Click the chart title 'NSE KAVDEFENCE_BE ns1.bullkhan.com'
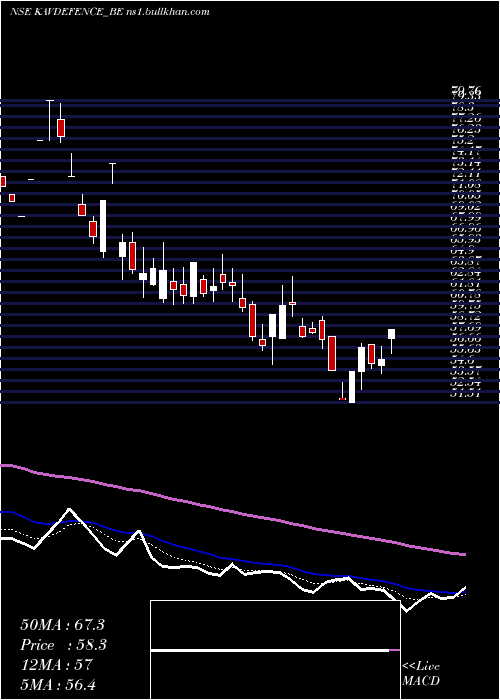This screenshot has width=500, height=700. [110, 12]
